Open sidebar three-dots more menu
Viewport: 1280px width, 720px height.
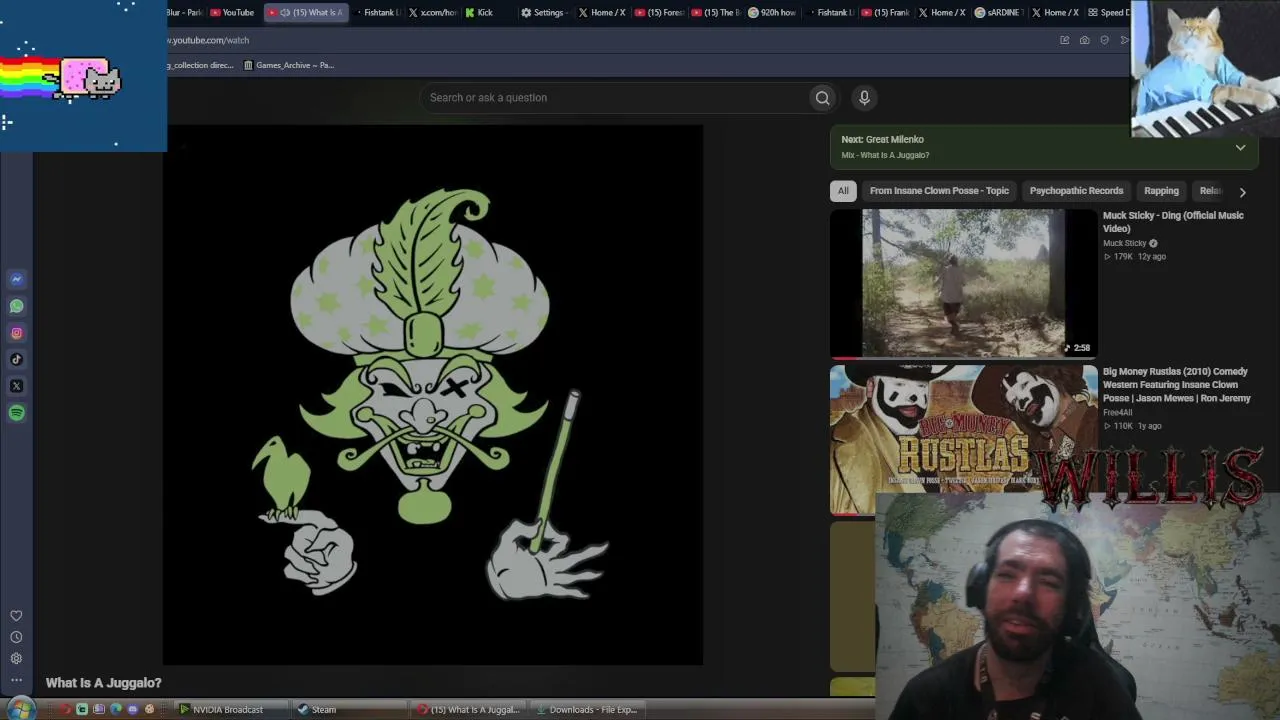click(x=16, y=680)
